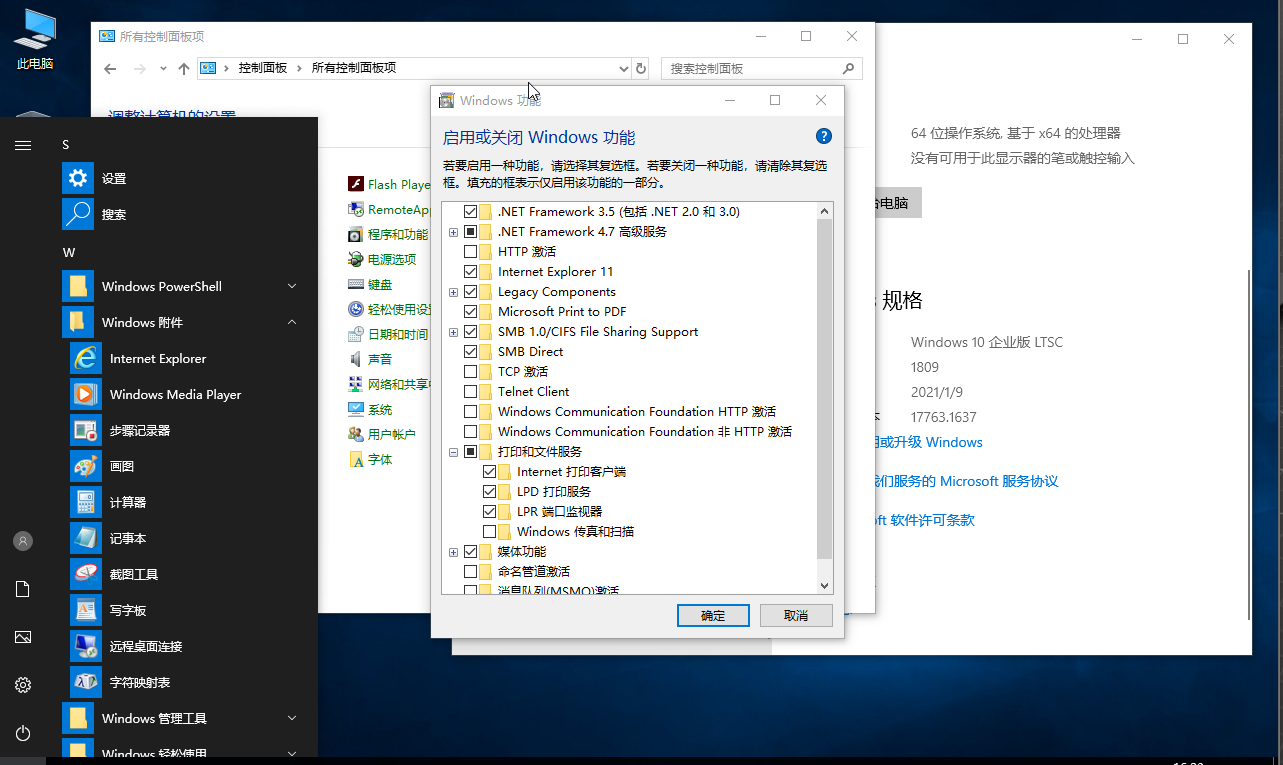
Task: Collapse Windows 附件 folder in Start
Action: click(x=292, y=322)
